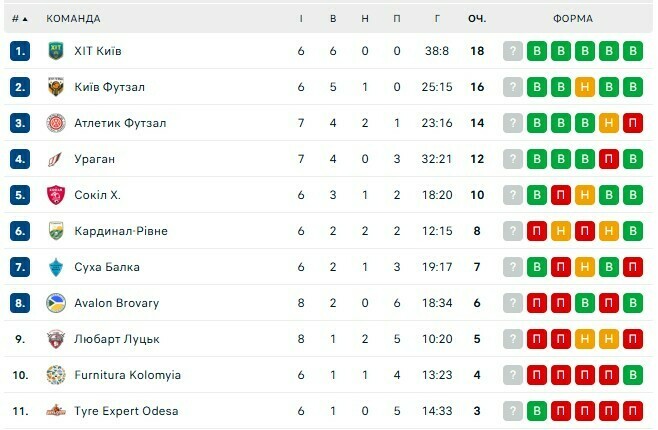Click the Furnitura Kolomyia team logo
This screenshot has width=658, height=430.
(55, 375)
